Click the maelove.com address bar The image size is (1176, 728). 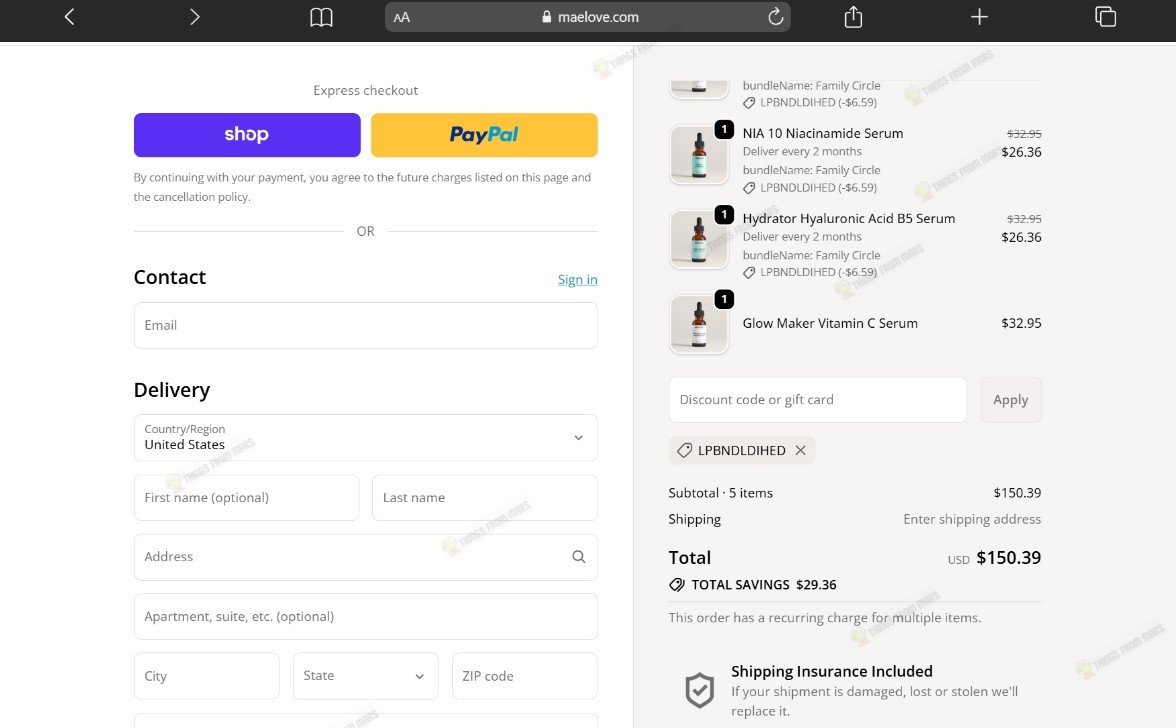coord(587,16)
